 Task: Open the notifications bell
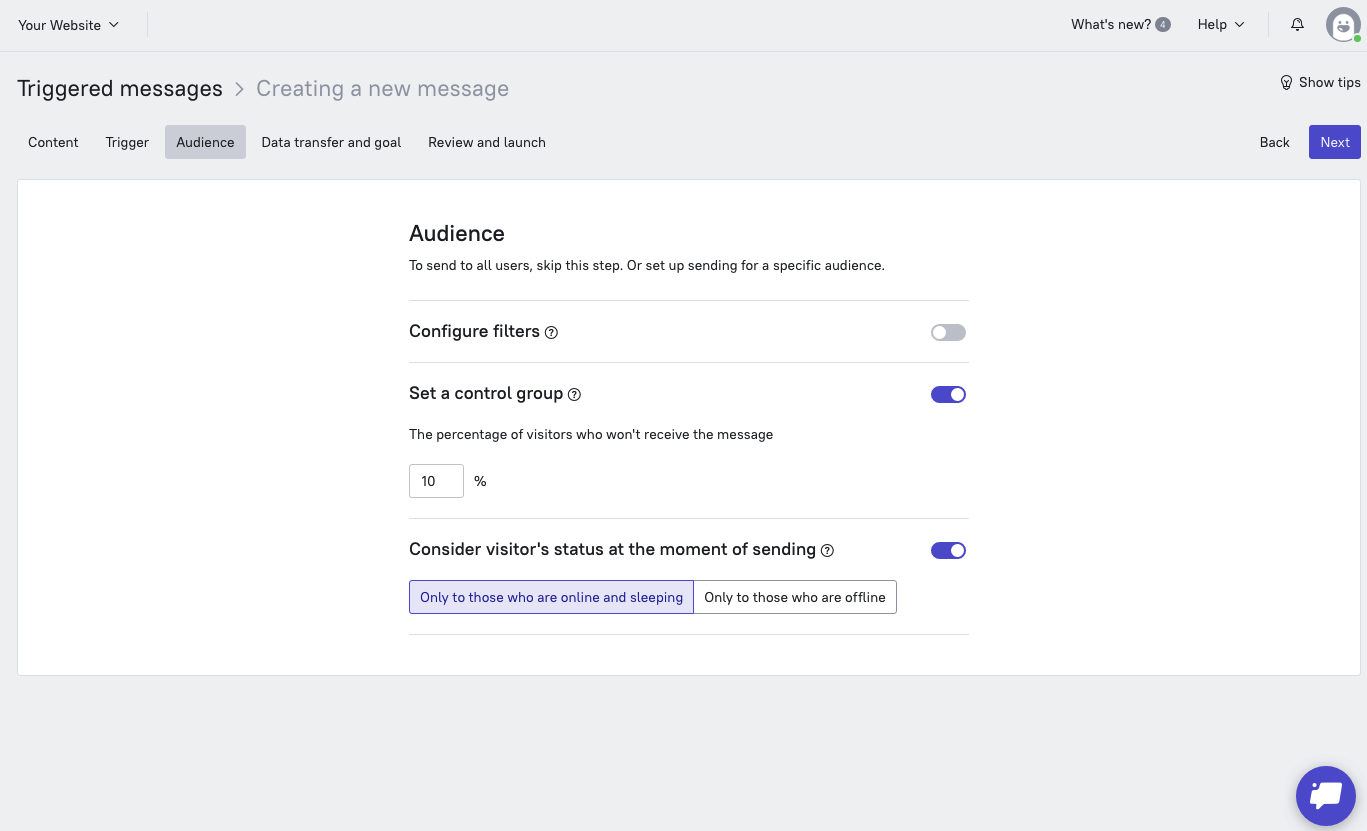coord(1297,25)
